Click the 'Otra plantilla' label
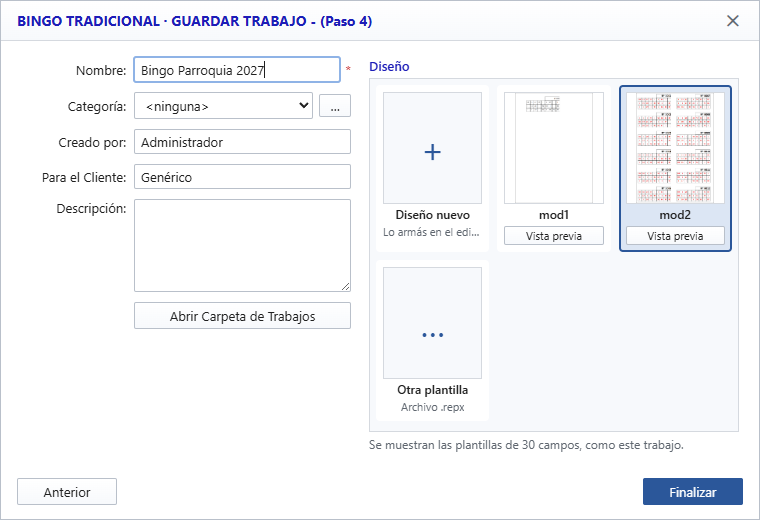This screenshot has height=520, width=760. (x=432, y=390)
